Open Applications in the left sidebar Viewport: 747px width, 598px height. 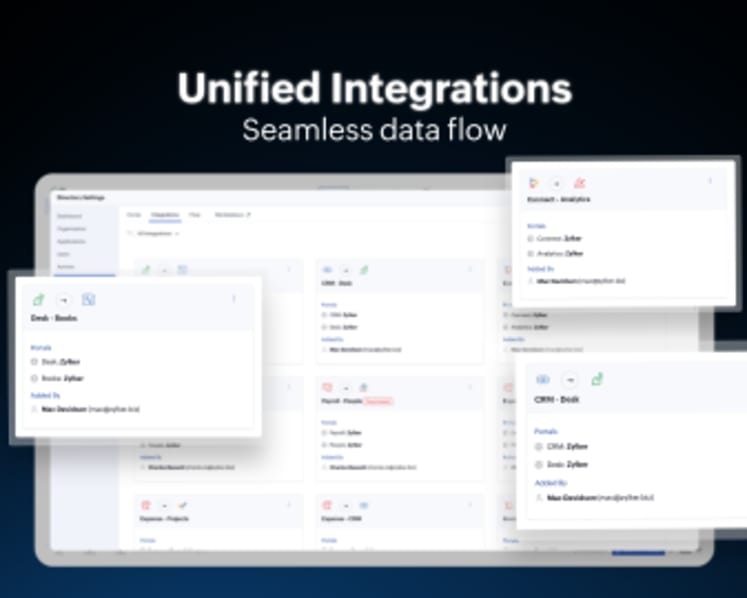click(71, 242)
